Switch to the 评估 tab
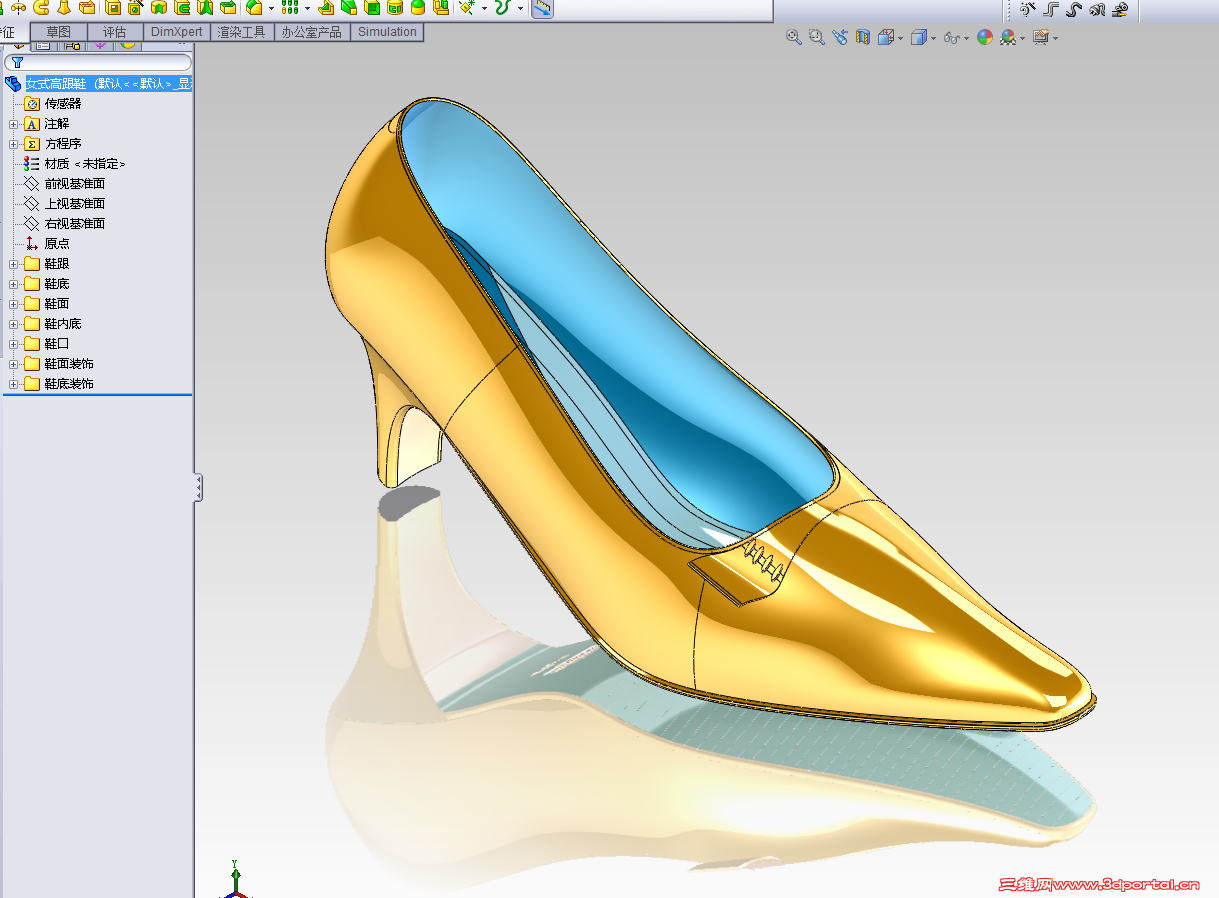This screenshot has width=1219, height=898. click(115, 32)
